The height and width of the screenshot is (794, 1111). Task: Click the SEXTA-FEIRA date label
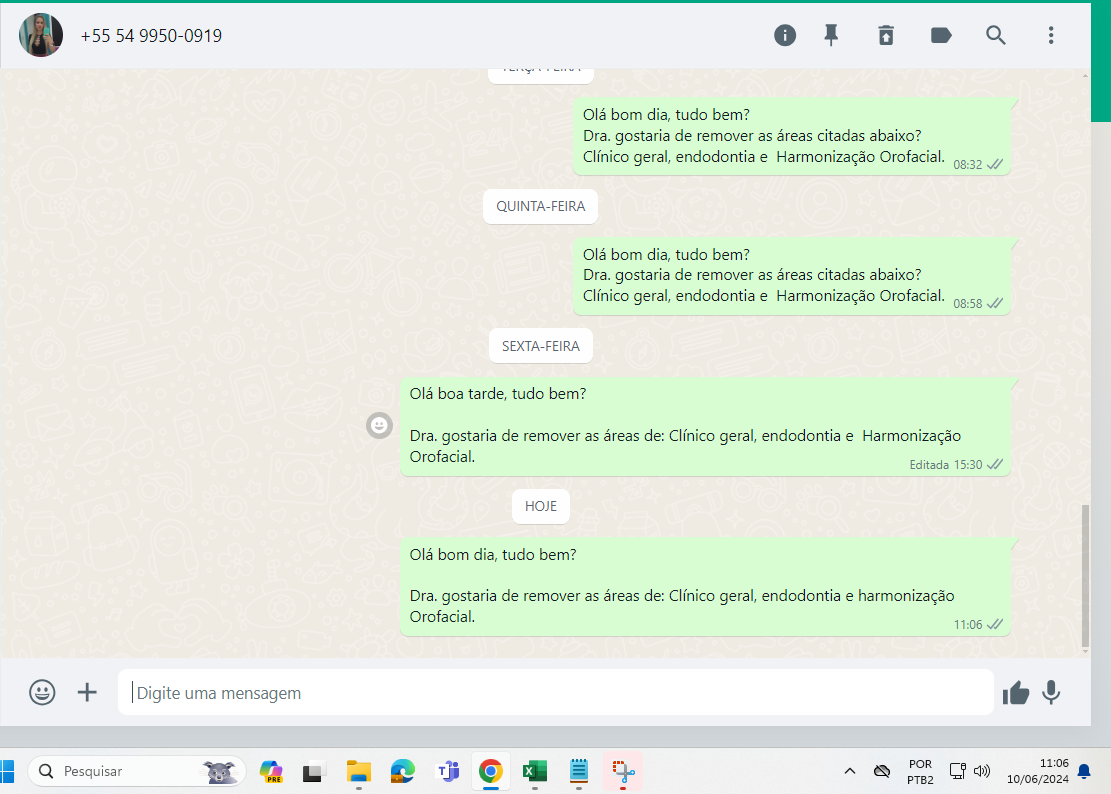541,346
